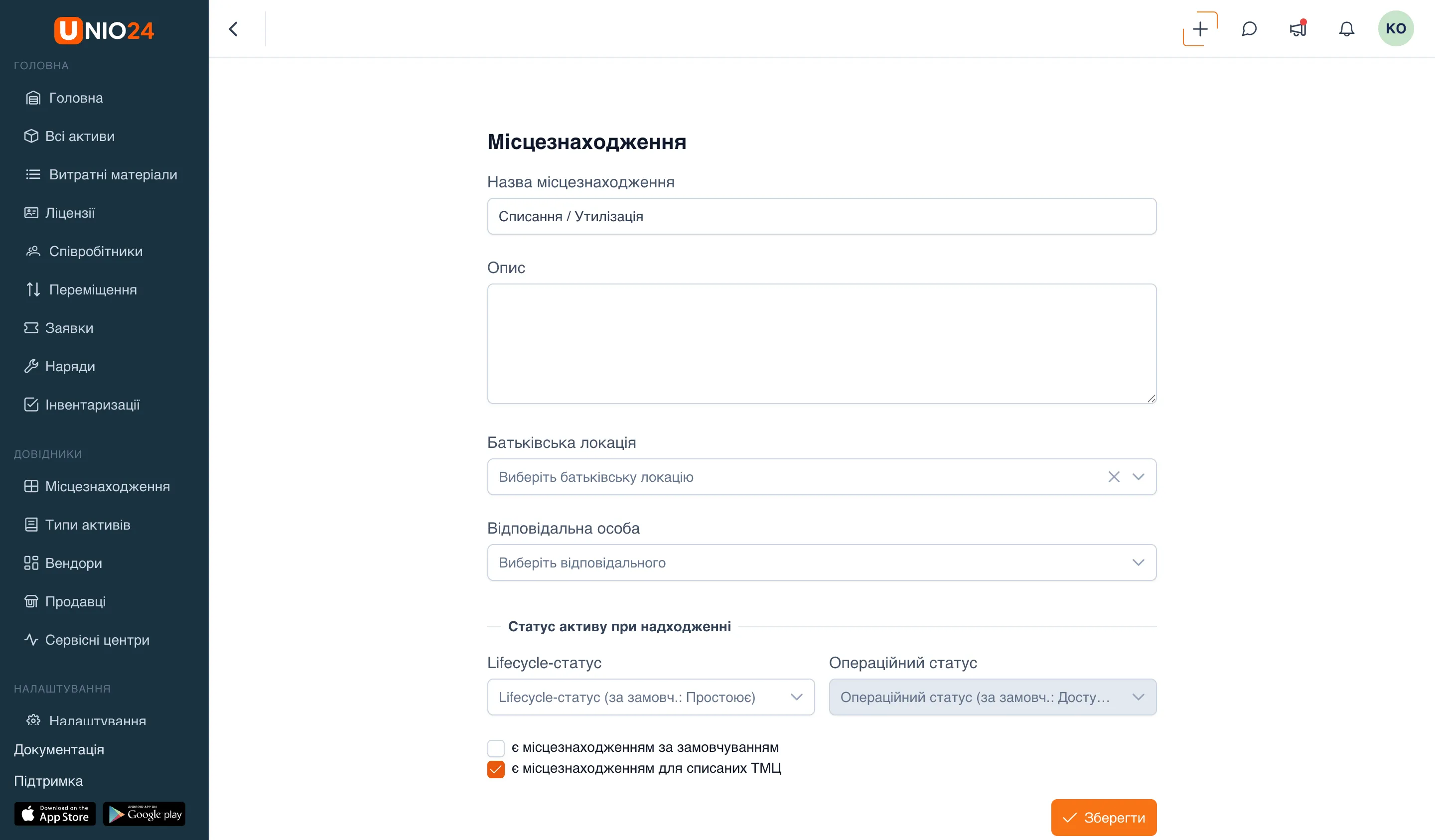1435x840 pixels.
Task: Click into the Опис text area
Action: tap(822, 344)
